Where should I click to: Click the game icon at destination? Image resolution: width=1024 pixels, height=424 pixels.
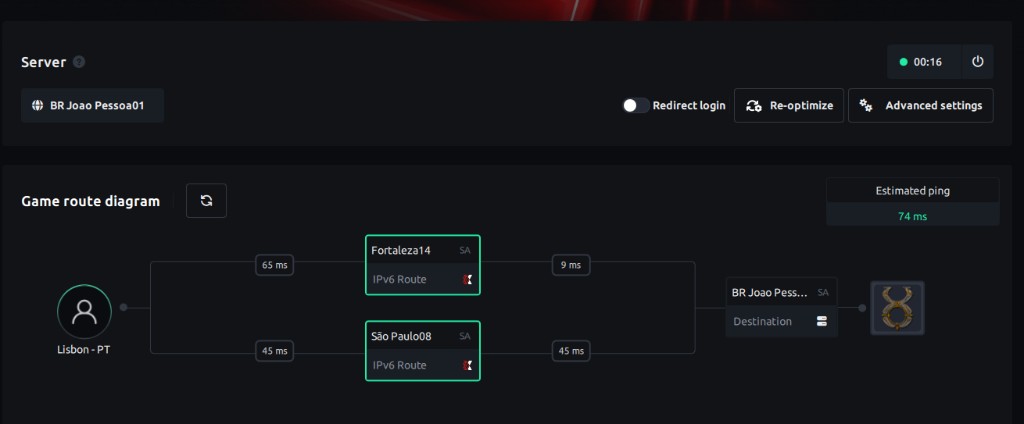(x=897, y=308)
